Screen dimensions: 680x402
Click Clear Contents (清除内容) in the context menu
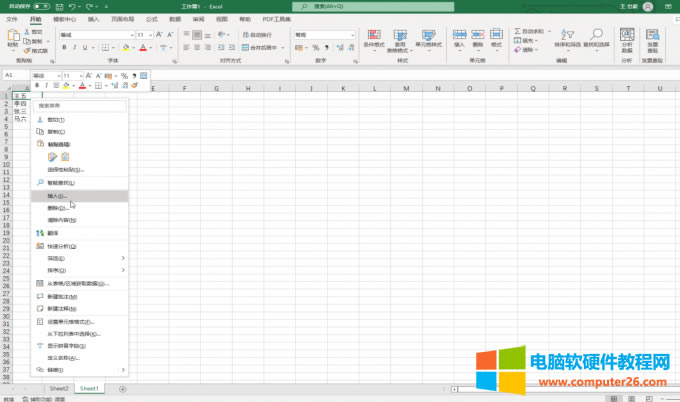pyautogui.click(x=62, y=220)
